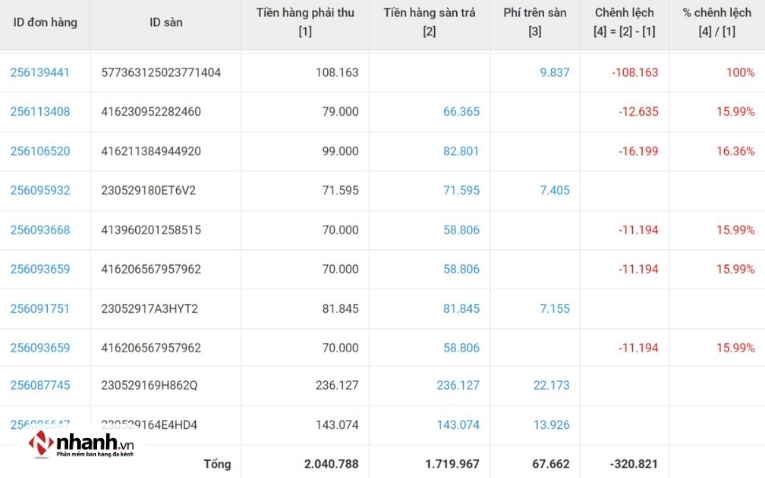
Task: Open the 82.801 marketplace payout value
Action: pyautogui.click(x=460, y=151)
